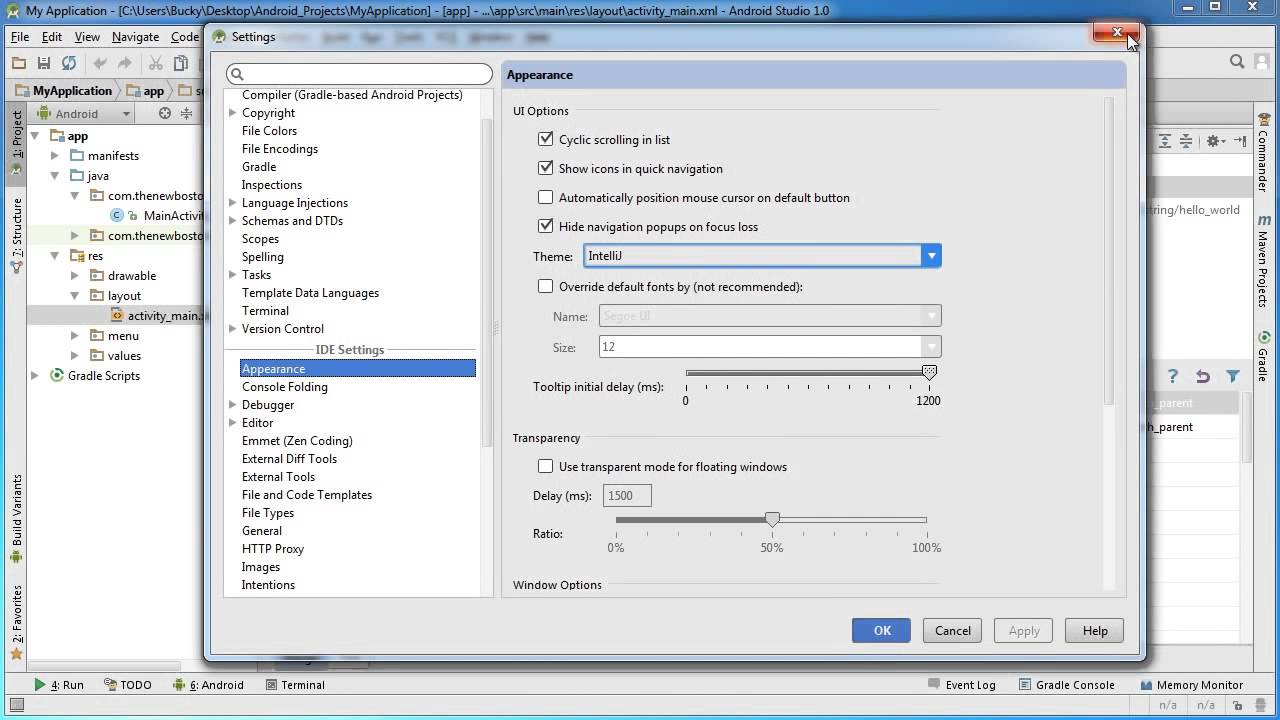Click the filter funnel icon in properties
Viewport: 1280px width, 720px height.
(1233, 376)
